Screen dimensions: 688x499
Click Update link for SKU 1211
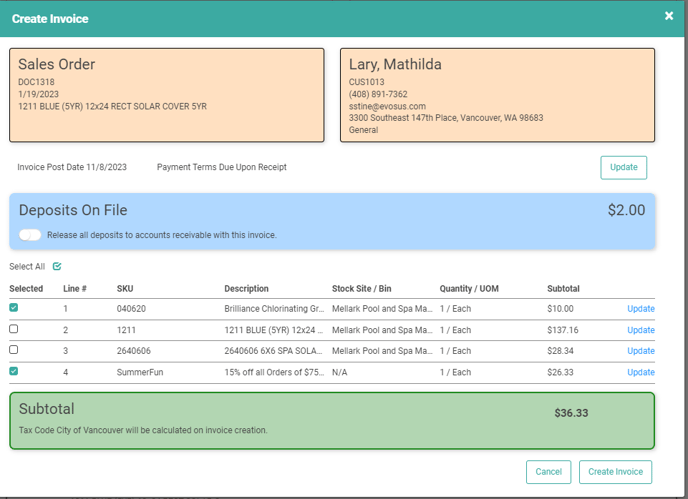640,330
